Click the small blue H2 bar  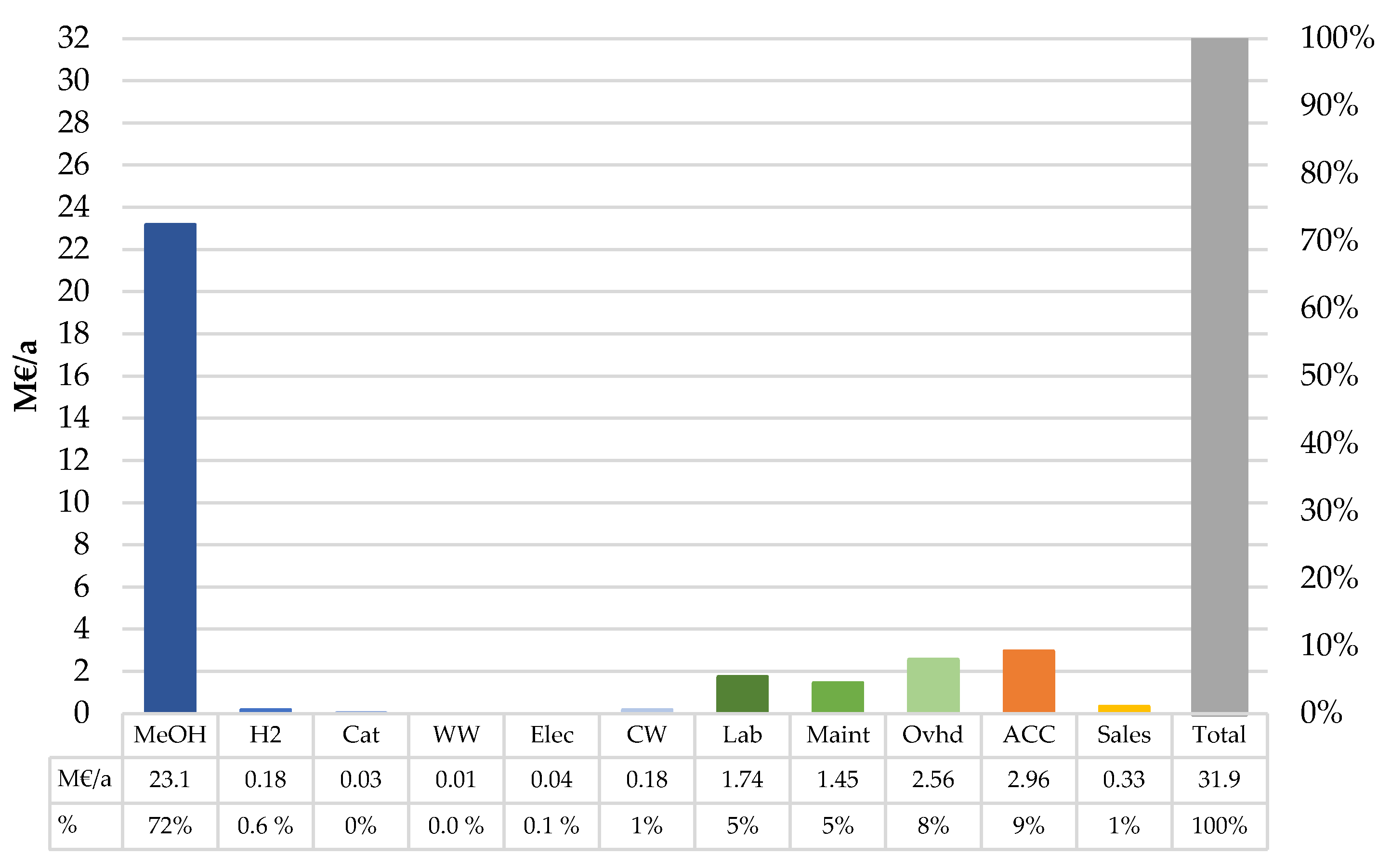[265, 710]
